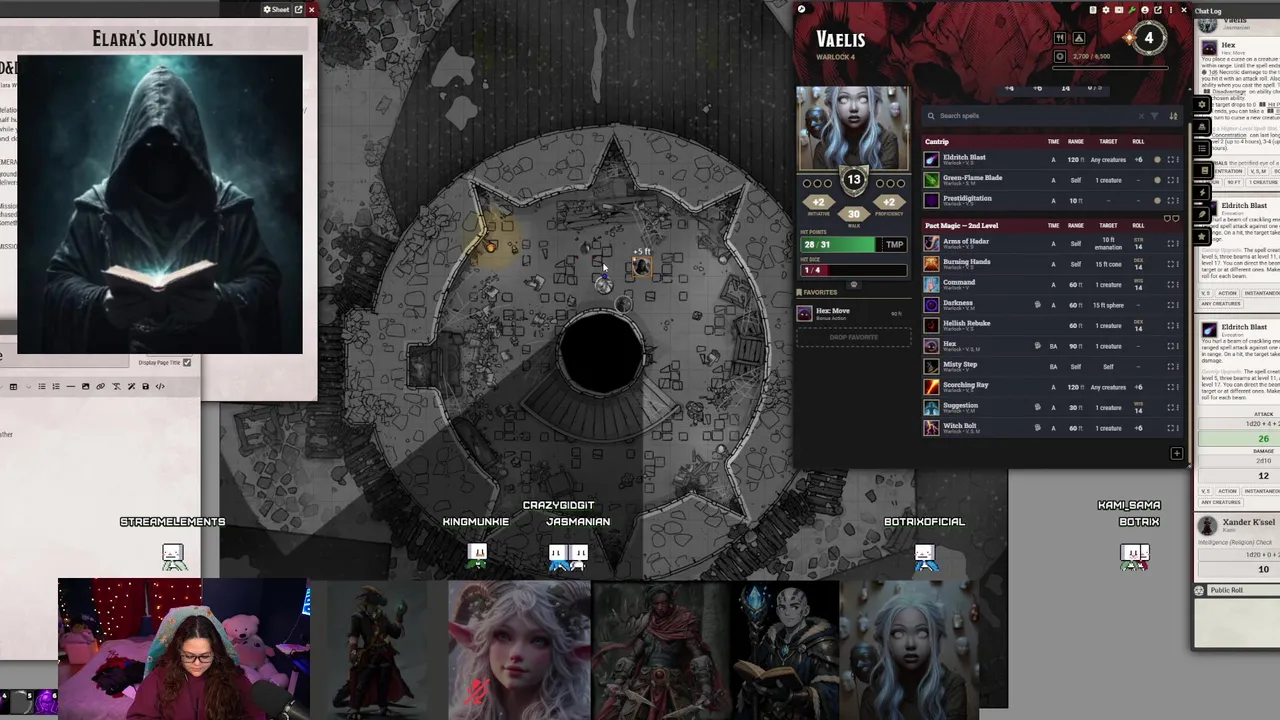
Task: Expand the Misty Step row details
Action: 1170,367
